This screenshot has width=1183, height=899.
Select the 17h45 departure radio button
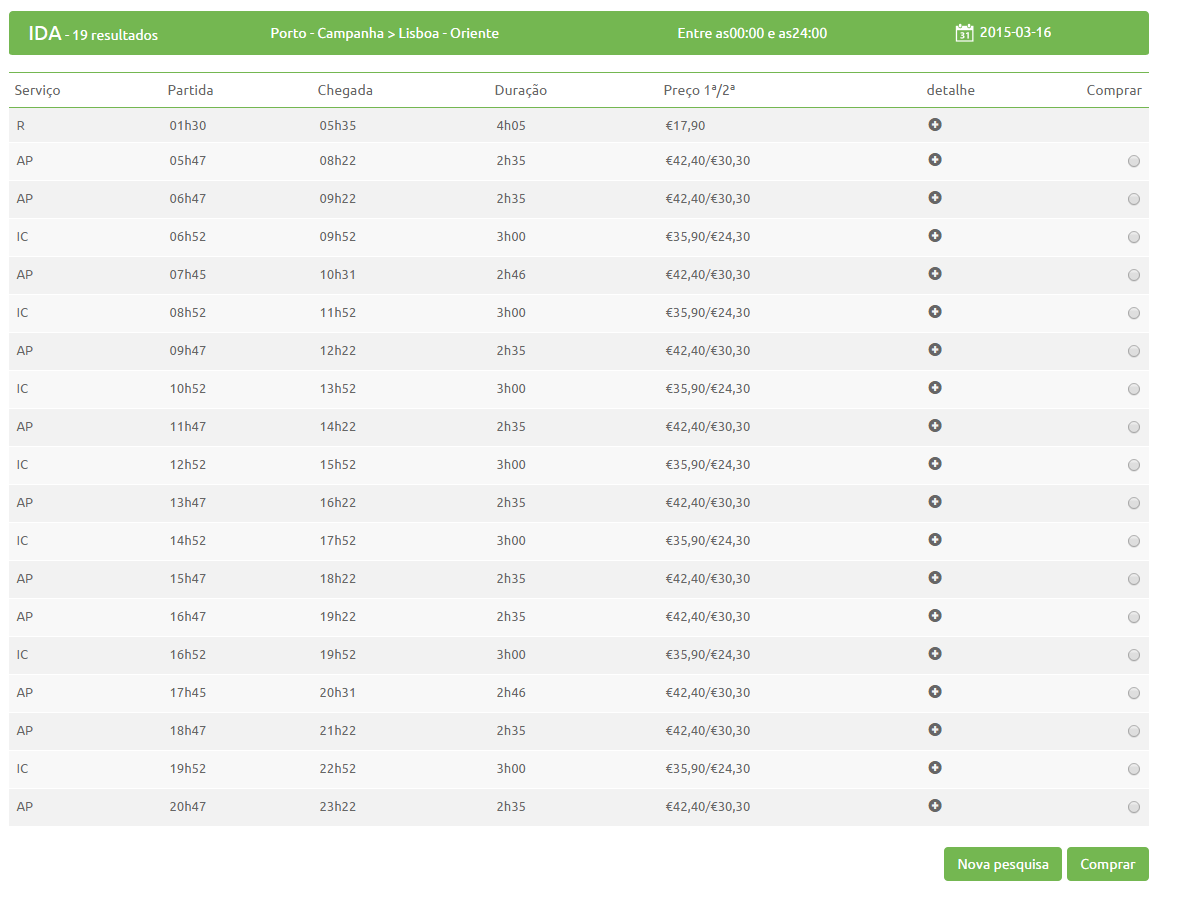(x=1133, y=693)
